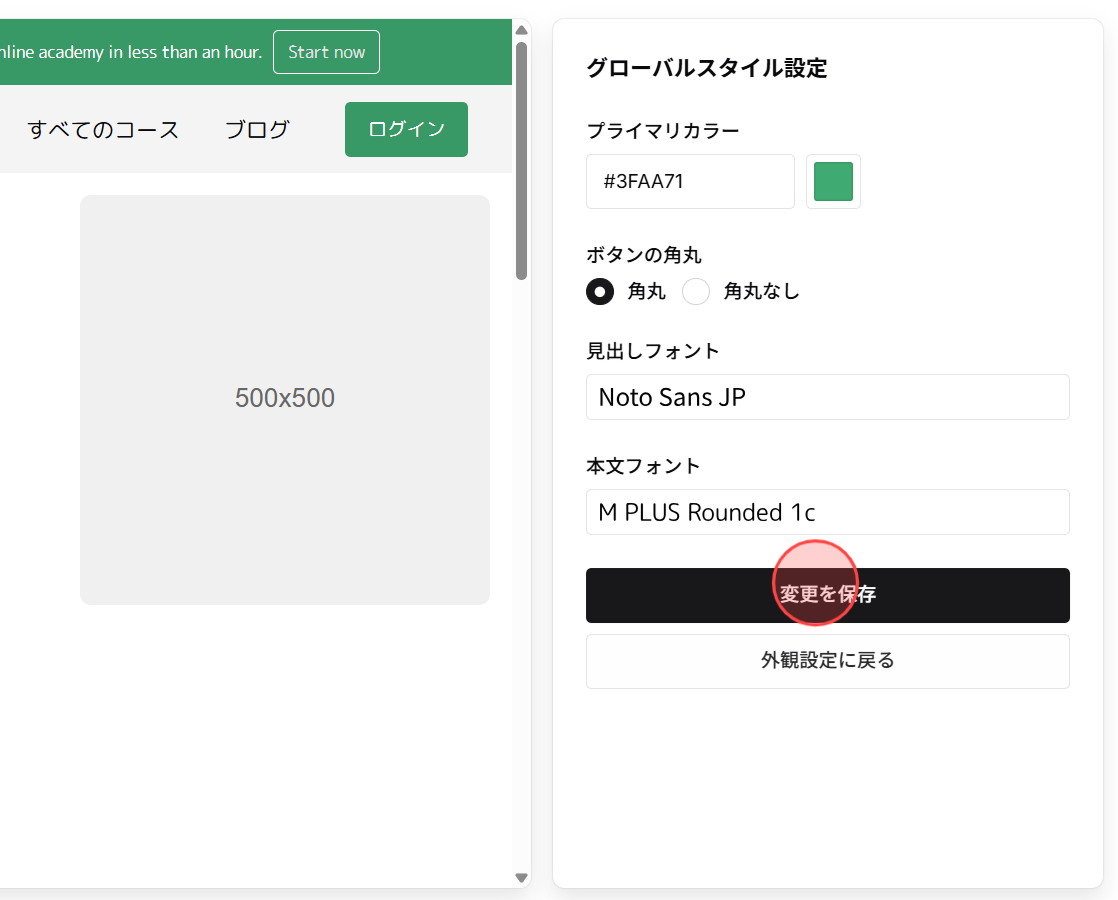The image size is (1118, 900).
Task: Click the Noto Sans JP heading font field
Action: [x=827, y=397]
